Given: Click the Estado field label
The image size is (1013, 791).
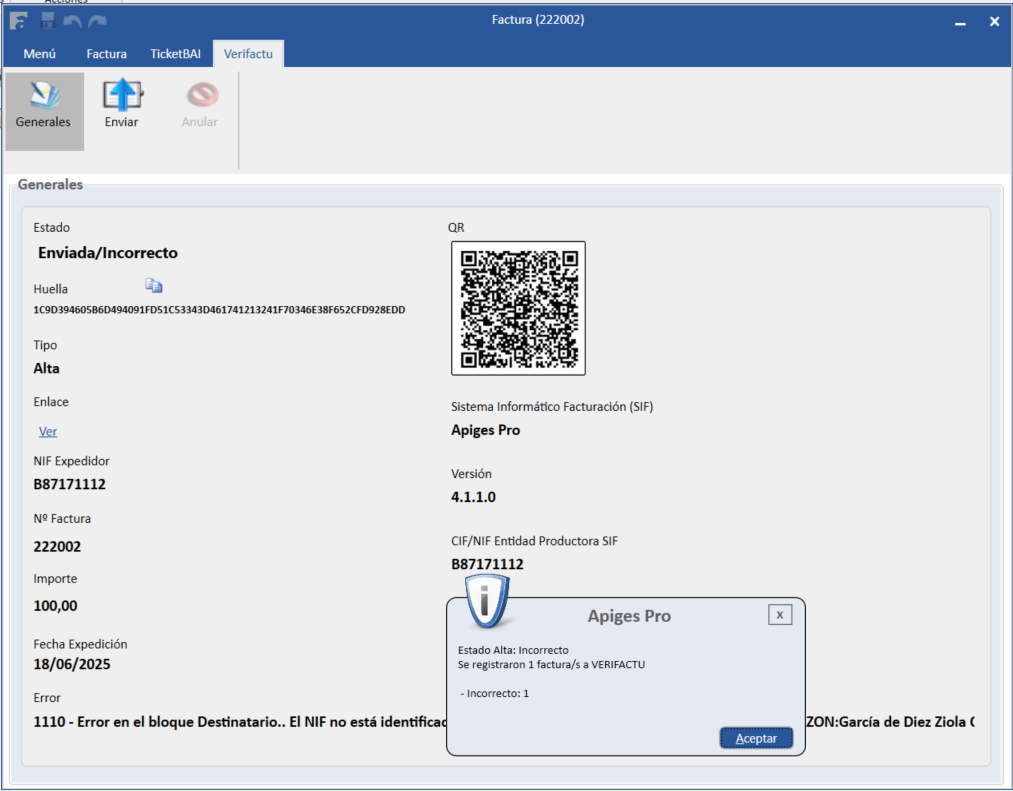Looking at the screenshot, I should (52, 227).
